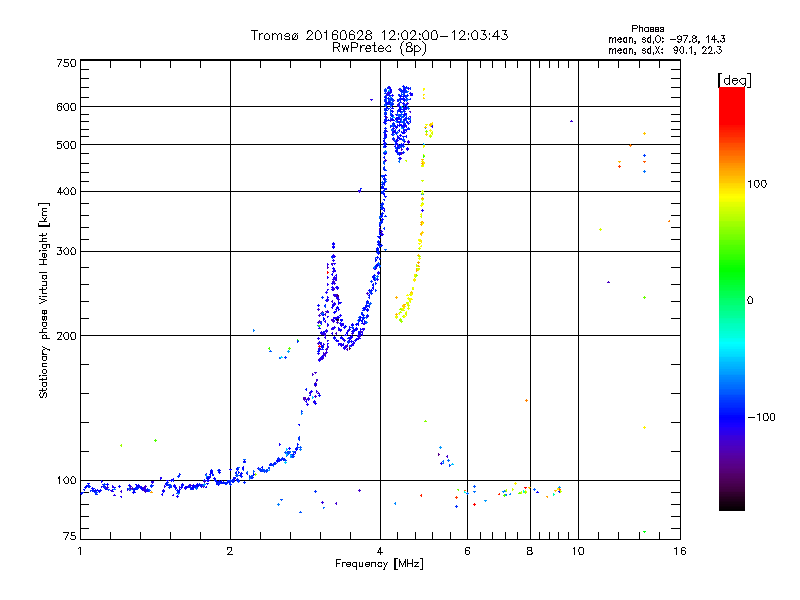Click the x-axis '1' tick label

[80, 551]
